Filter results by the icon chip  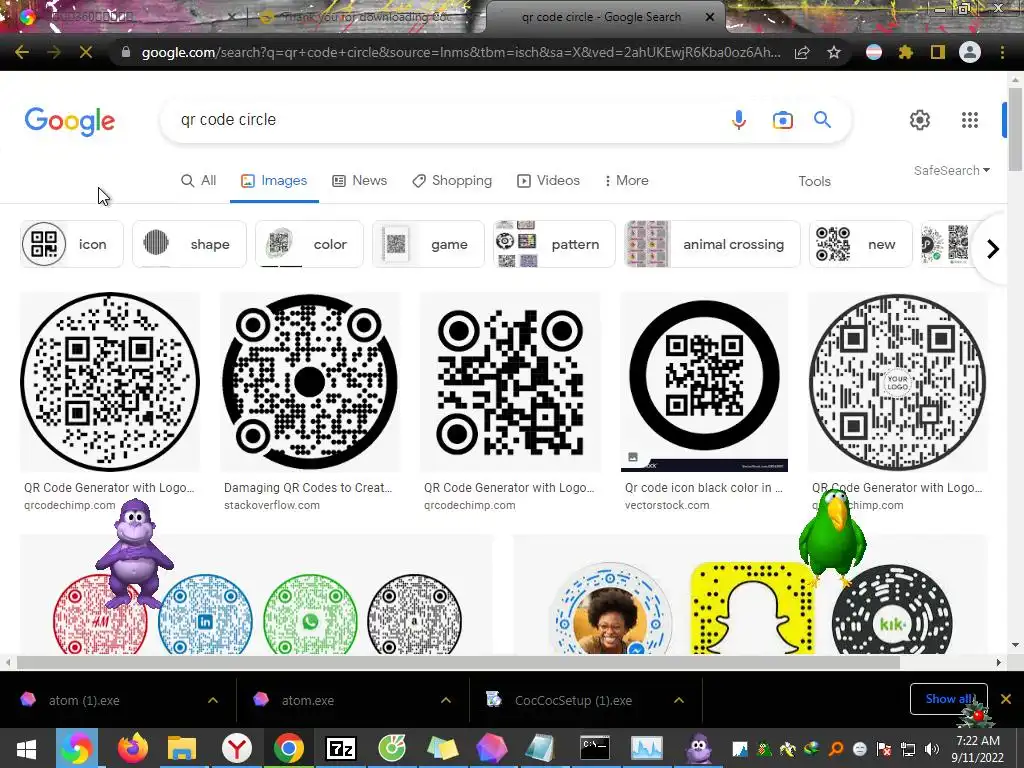click(72, 244)
